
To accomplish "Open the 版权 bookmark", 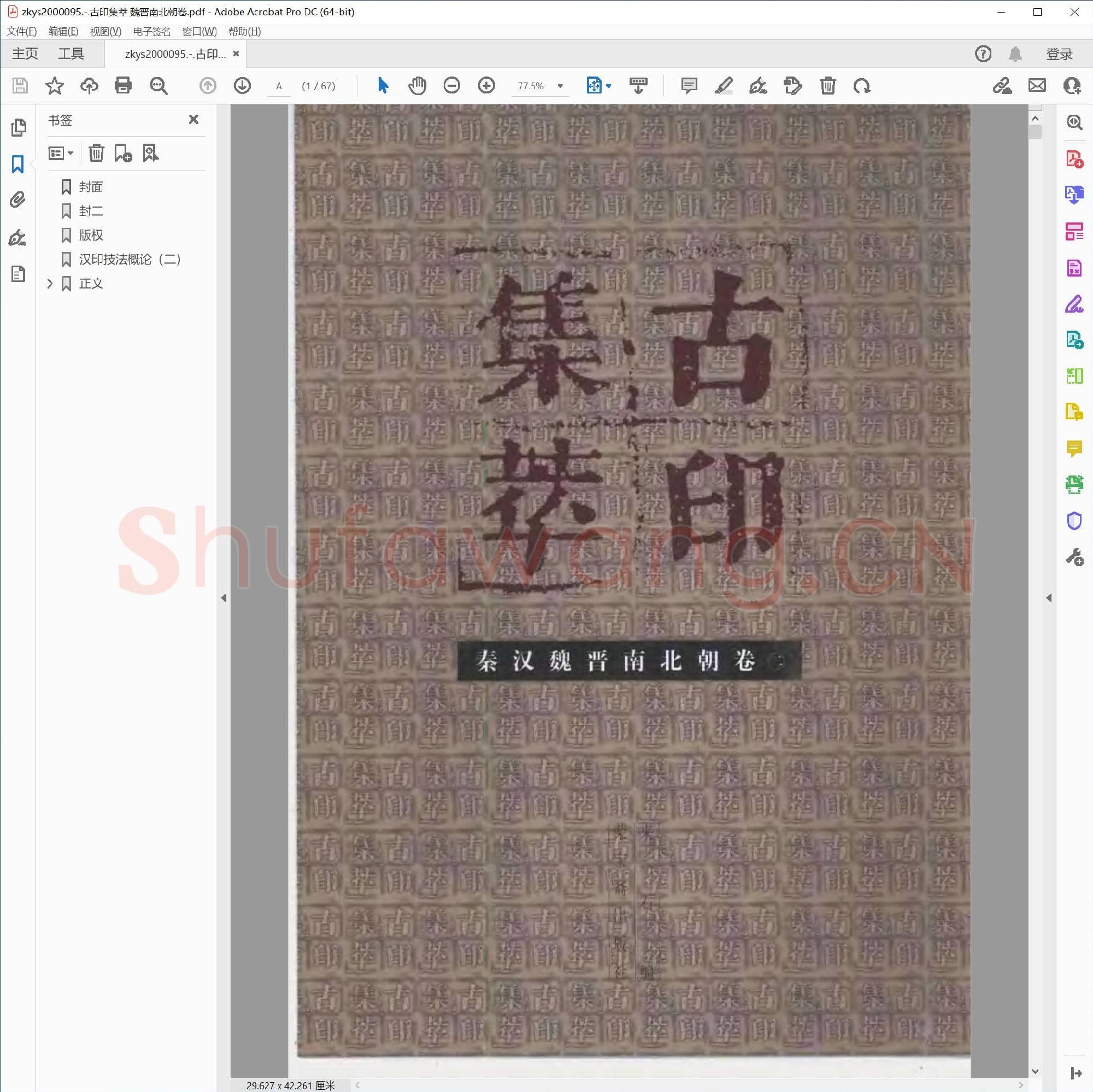I will coord(91,235).
